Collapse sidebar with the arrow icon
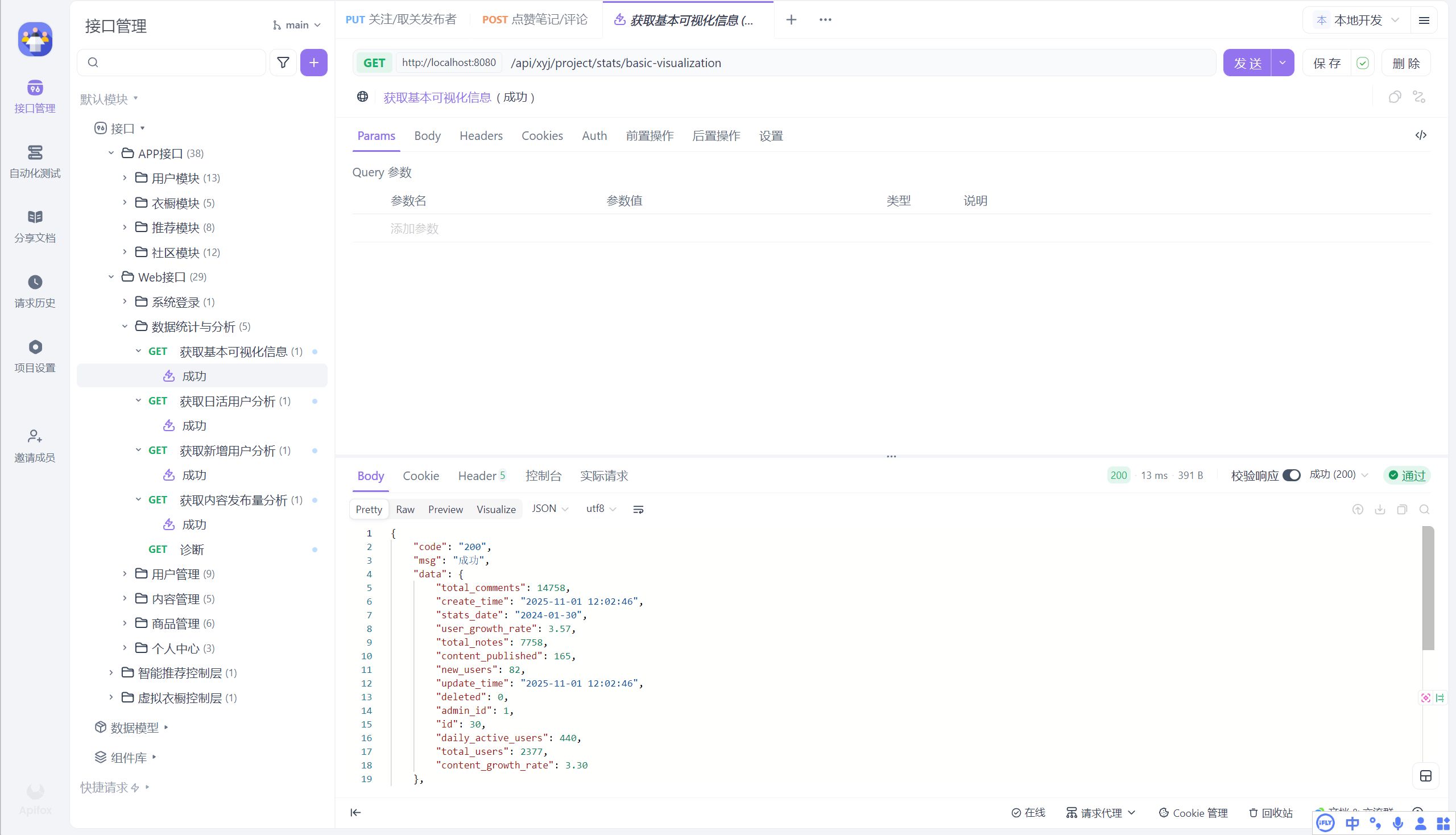This screenshot has height=835, width=1456. [x=355, y=812]
